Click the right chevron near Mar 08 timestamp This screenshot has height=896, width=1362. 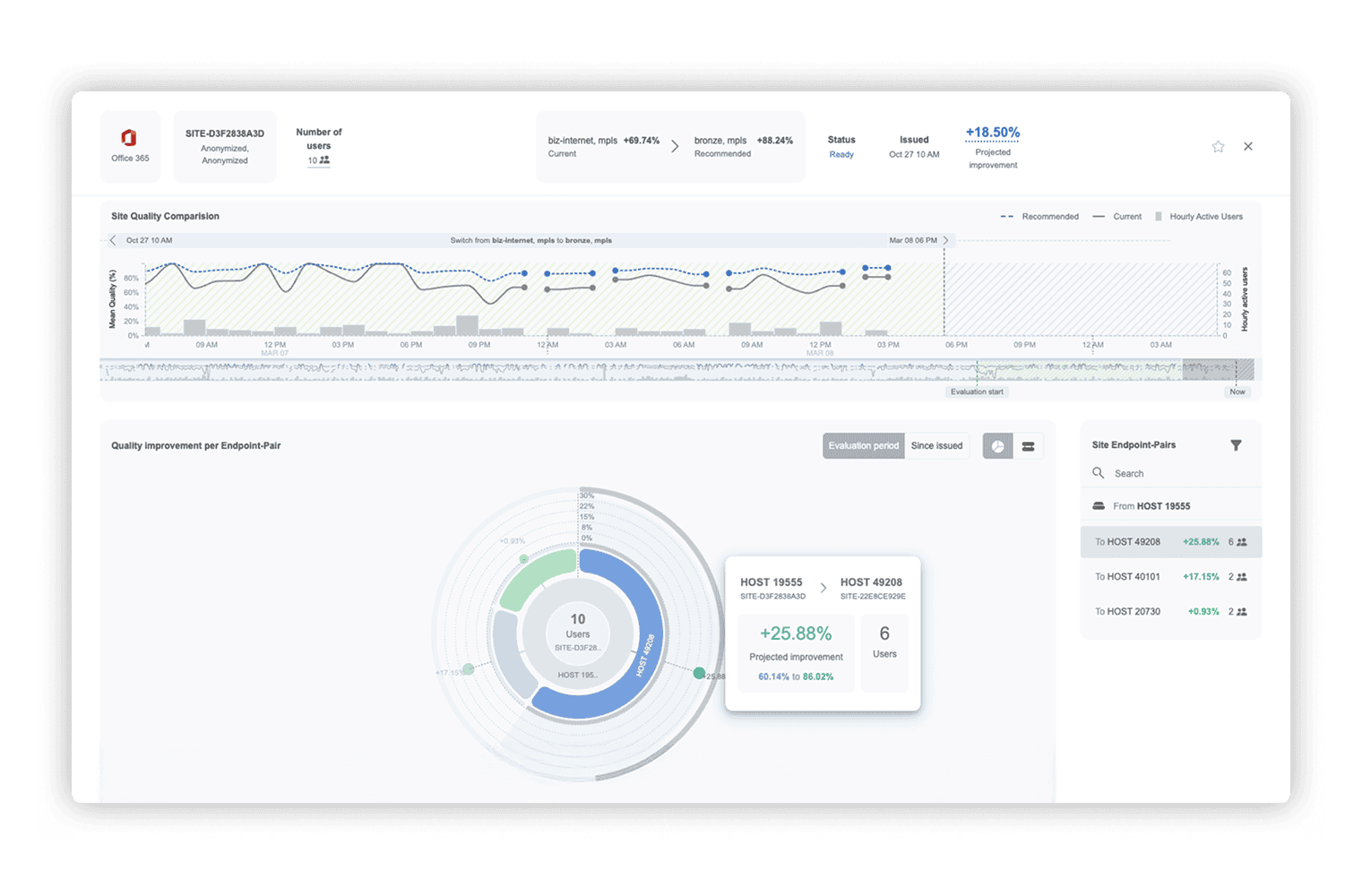click(x=945, y=240)
